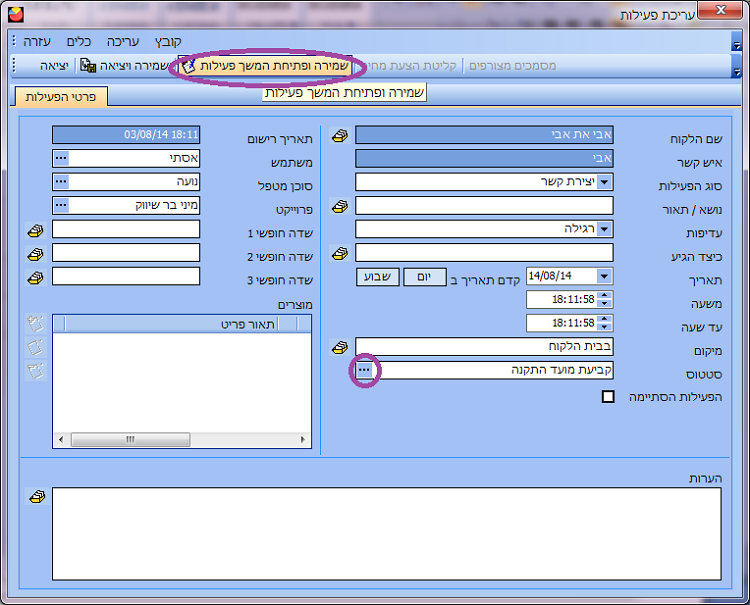Click the lookup icon beside שם הלקוח field
This screenshot has height=605, width=750.
coord(340,136)
